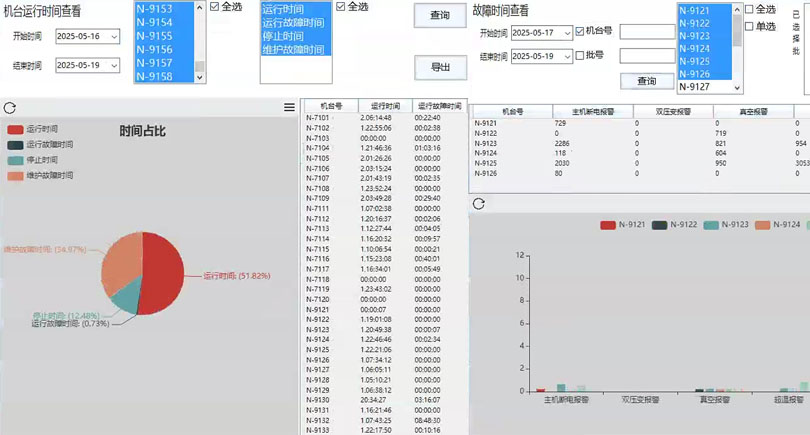The width and height of the screenshot is (810, 435).
Task: Check the 单选 checkbox
Action: (x=750, y=25)
